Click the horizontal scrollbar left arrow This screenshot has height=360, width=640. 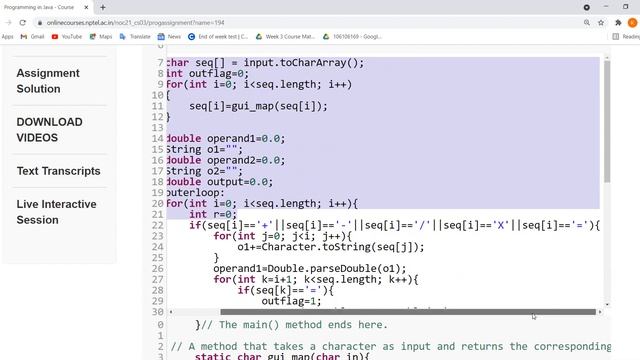tap(171, 312)
